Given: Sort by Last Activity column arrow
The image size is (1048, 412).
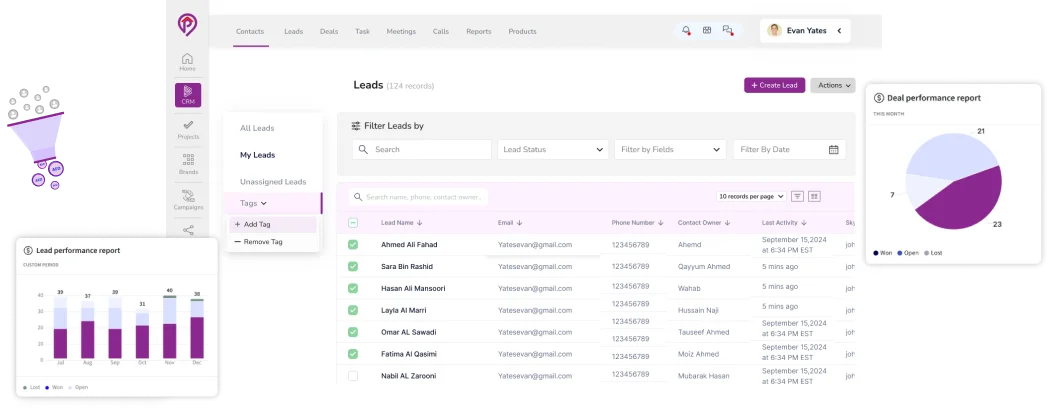Looking at the screenshot, I should pyautogui.click(x=804, y=223).
